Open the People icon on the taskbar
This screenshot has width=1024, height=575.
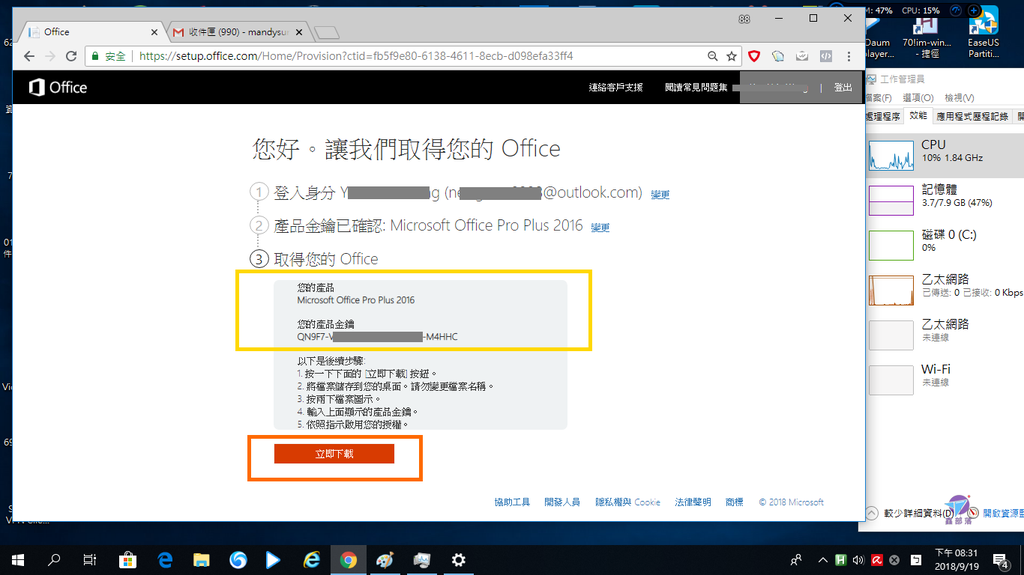[795, 560]
